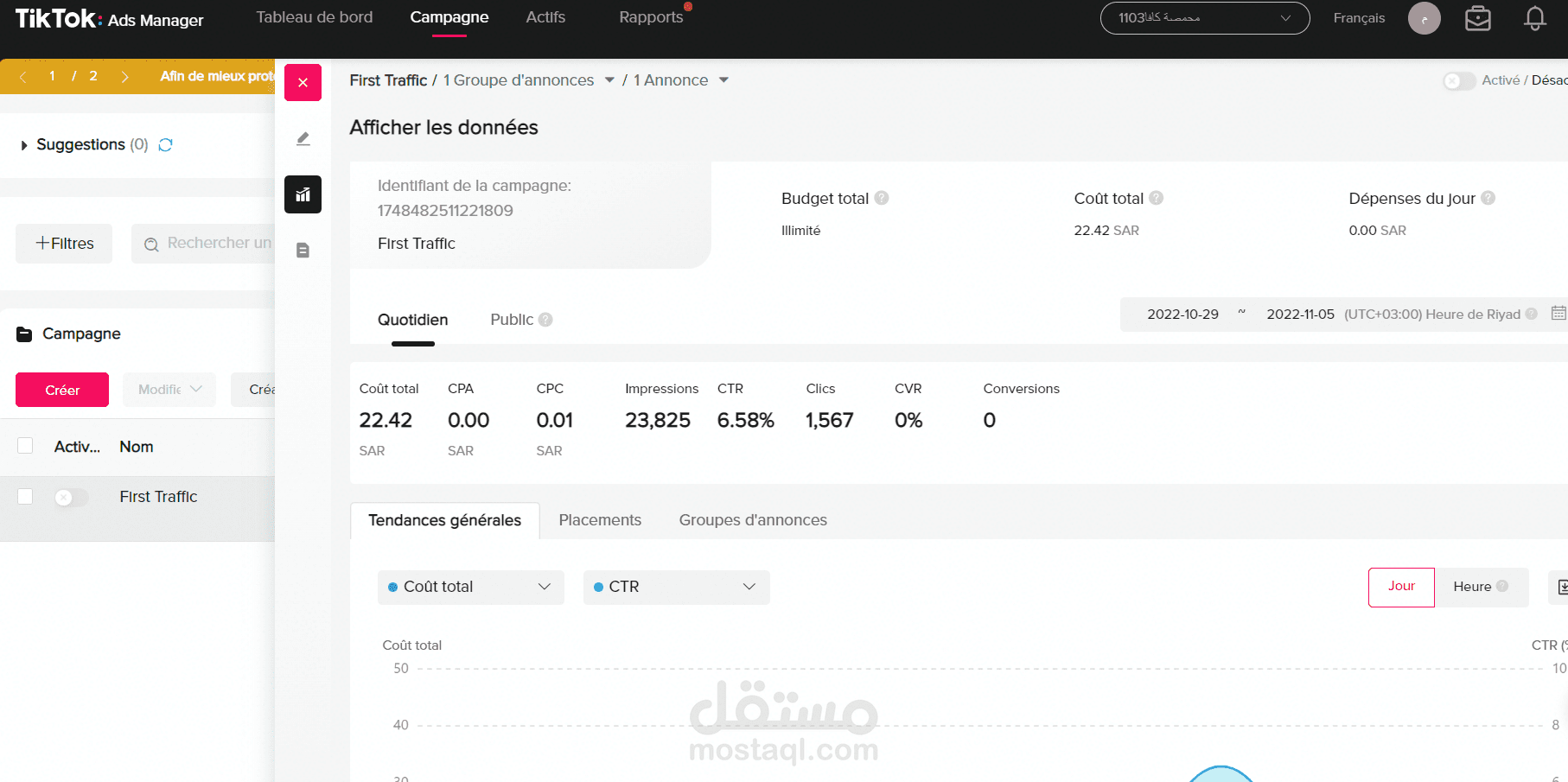Viewport: 1568px width, 782px height.
Task: Click the Campagne folder icon
Action: 24,334
